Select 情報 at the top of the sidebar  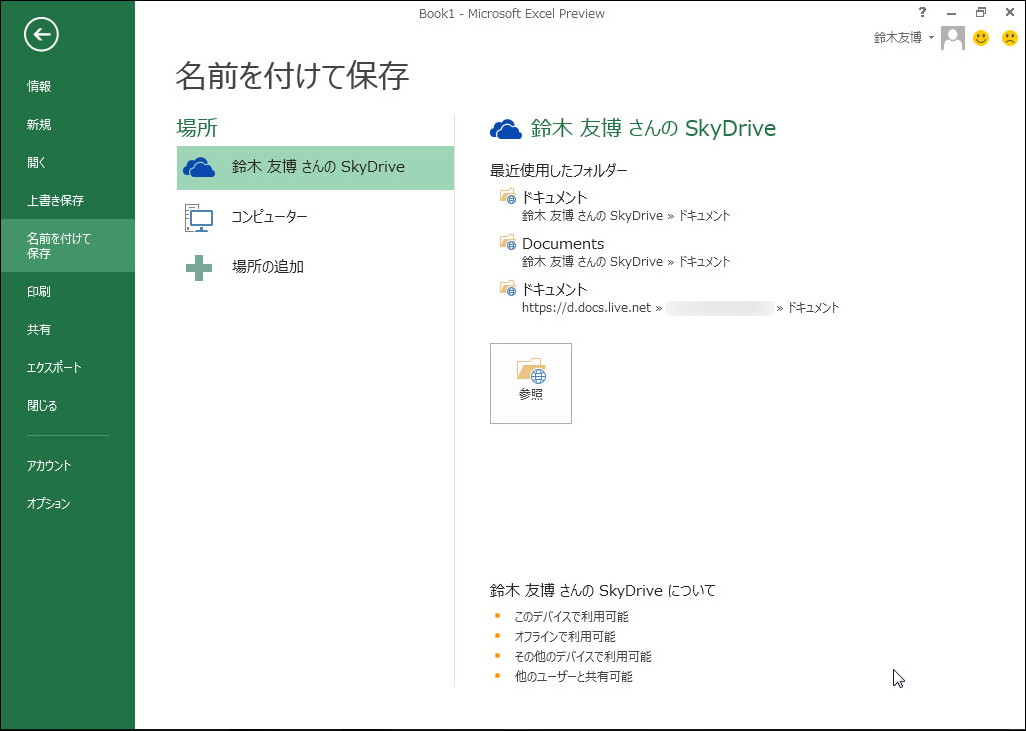(38, 86)
